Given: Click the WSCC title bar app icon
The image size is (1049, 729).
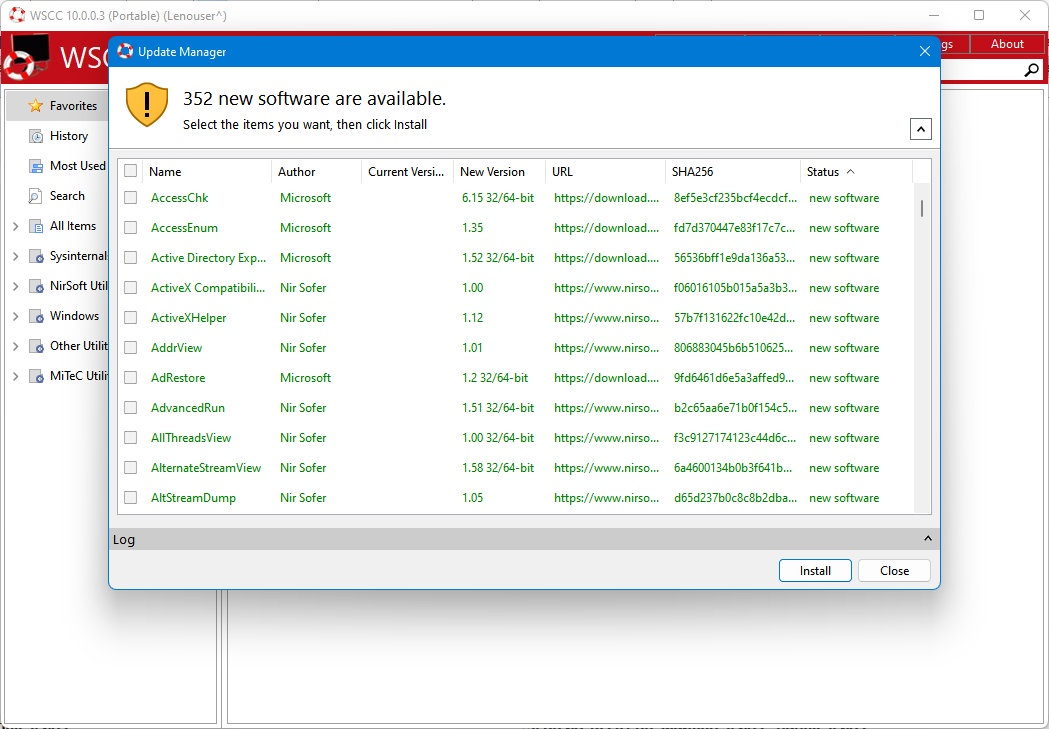Looking at the screenshot, I should coord(17,15).
